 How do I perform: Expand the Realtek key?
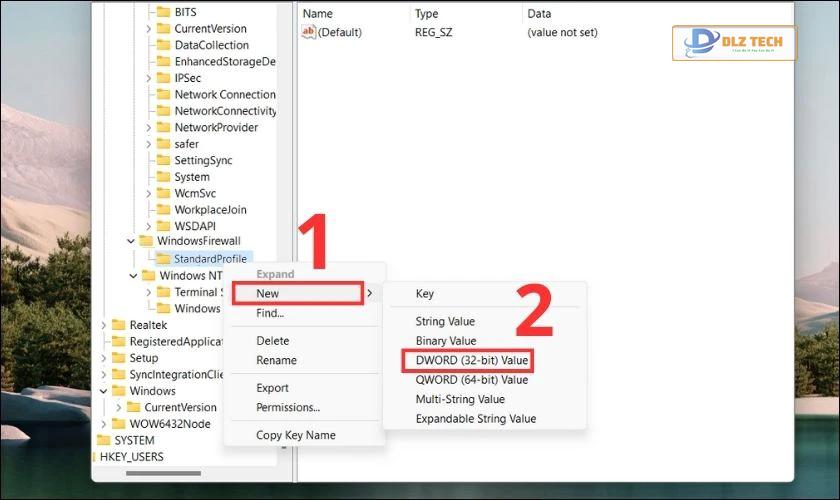pos(104,325)
